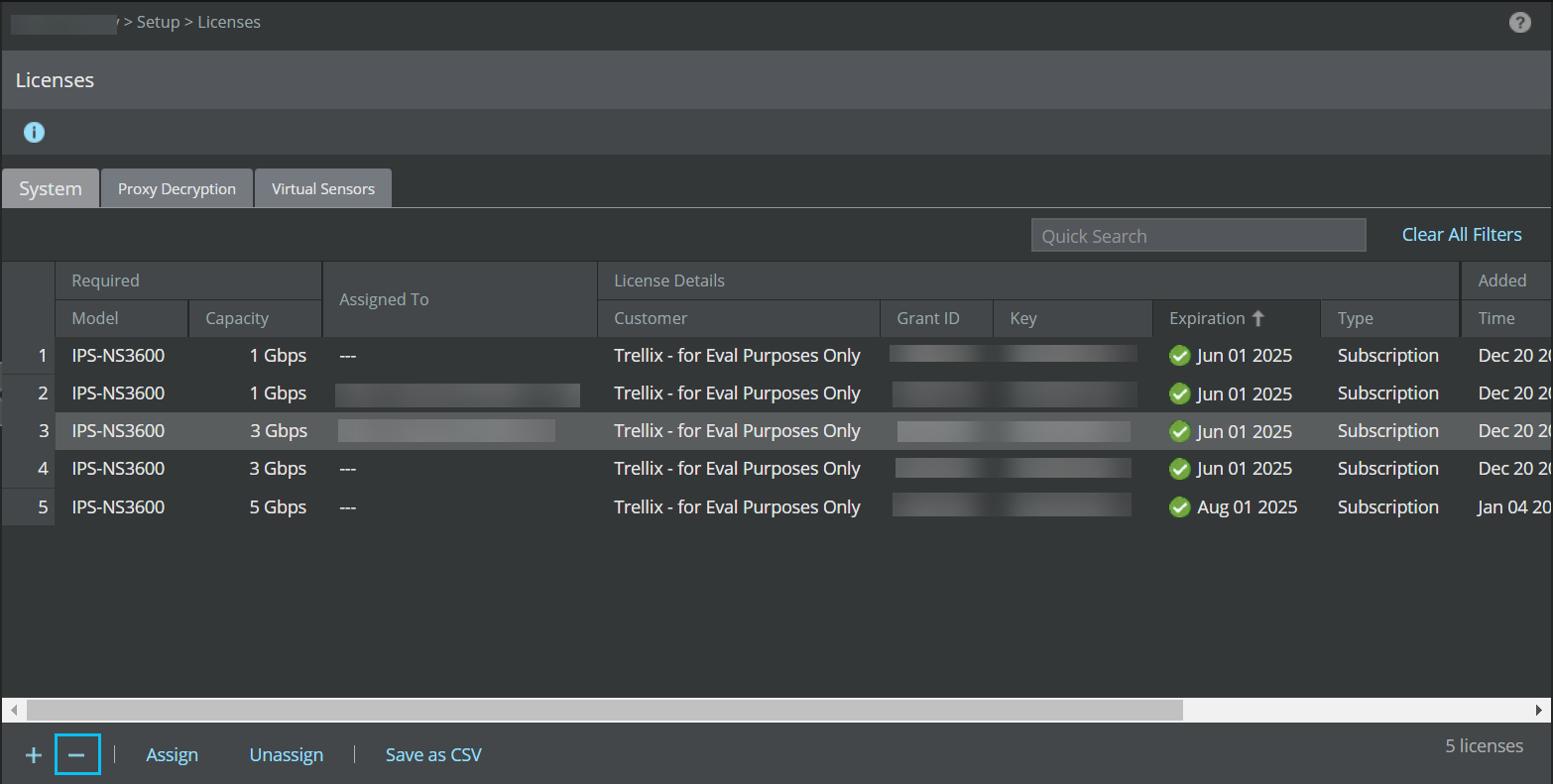Image resolution: width=1553 pixels, height=784 pixels.
Task: Add a license with the plus icon
Action: coord(34,755)
